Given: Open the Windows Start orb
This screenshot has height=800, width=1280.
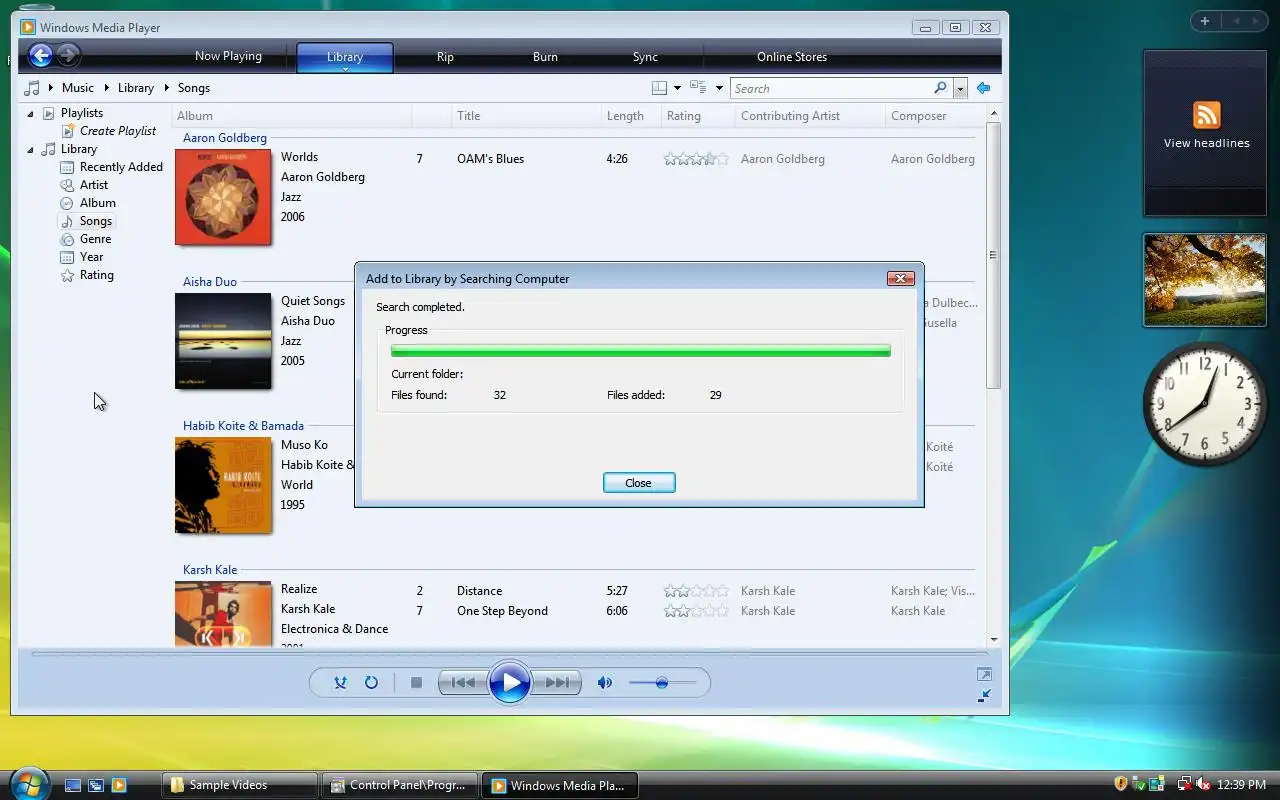Looking at the screenshot, I should pos(28,783).
